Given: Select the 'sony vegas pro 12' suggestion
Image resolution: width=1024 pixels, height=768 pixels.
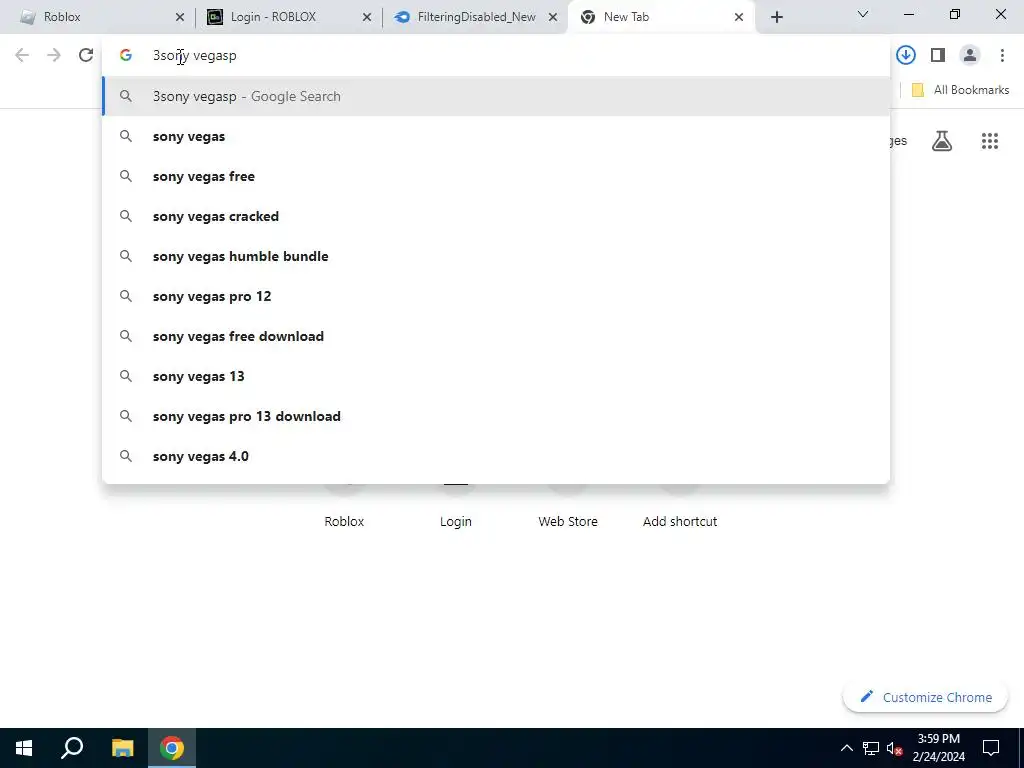Looking at the screenshot, I should (x=496, y=296).
